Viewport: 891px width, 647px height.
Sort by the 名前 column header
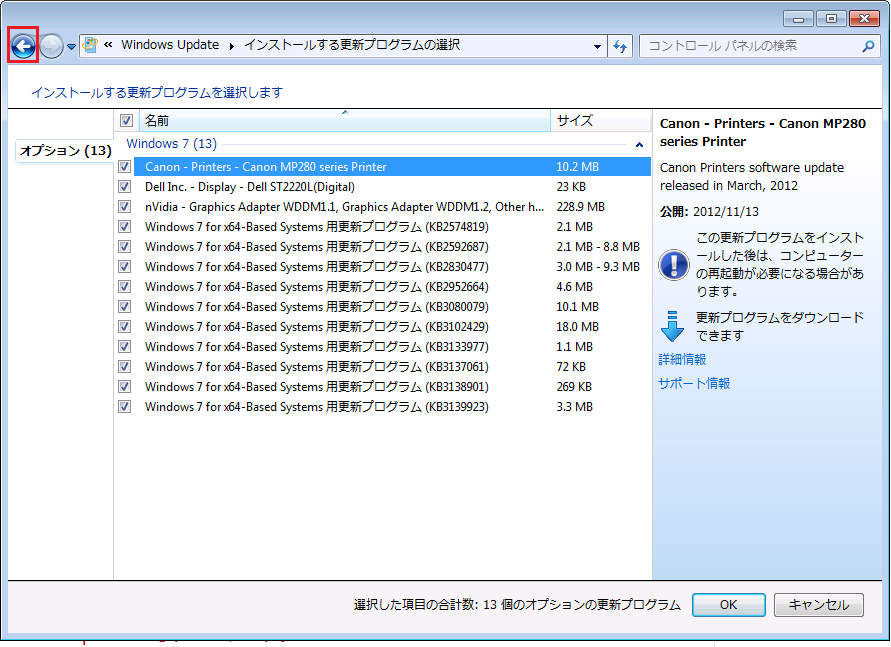(x=344, y=120)
